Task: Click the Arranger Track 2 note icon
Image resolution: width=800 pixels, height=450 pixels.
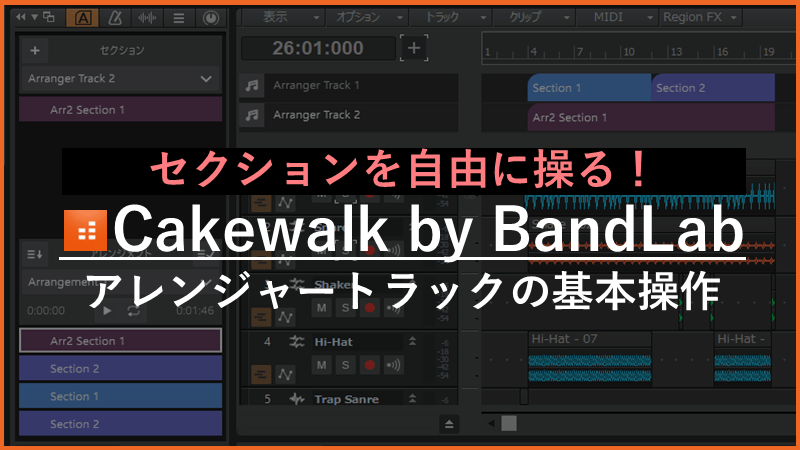Action: (x=252, y=115)
